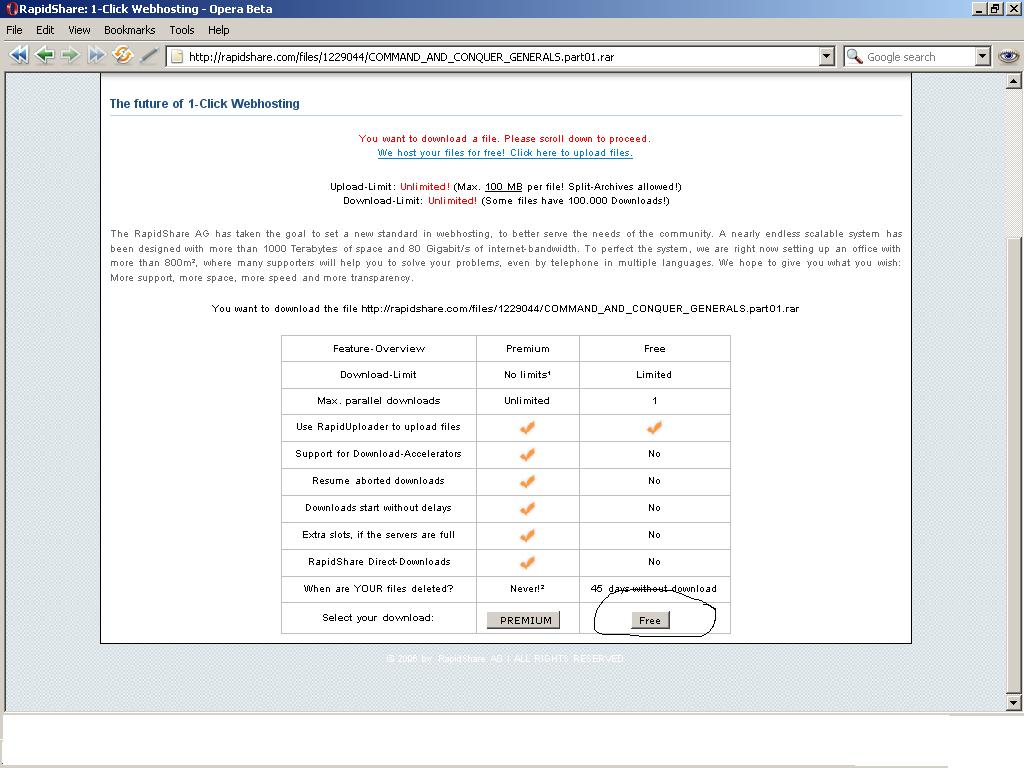Go back using the green Back arrow
This screenshot has height=768, width=1024.
click(x=44, y=56)
